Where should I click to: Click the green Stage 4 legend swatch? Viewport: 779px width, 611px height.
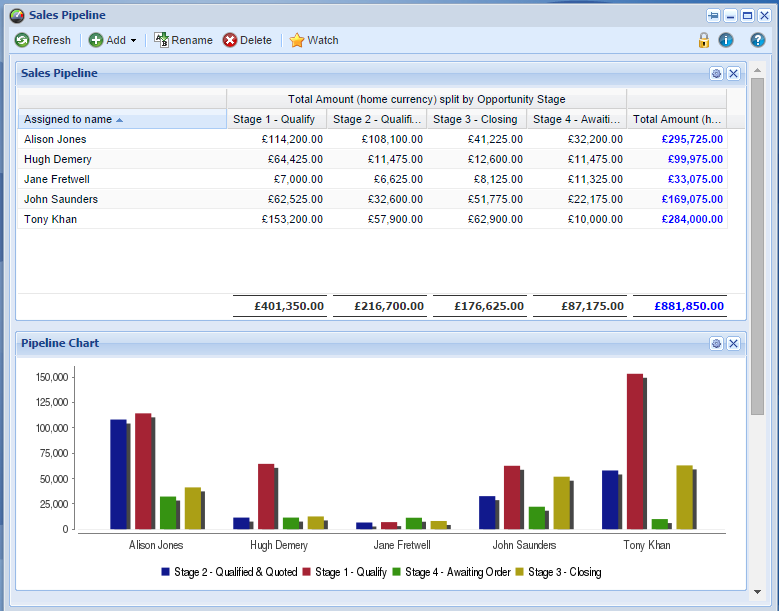(x=396, y=572)
